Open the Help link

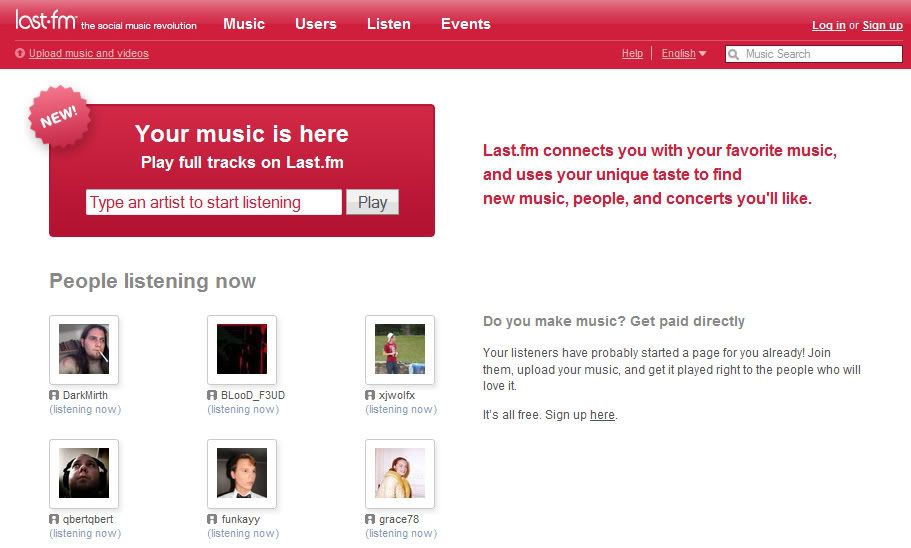point(632,53)
